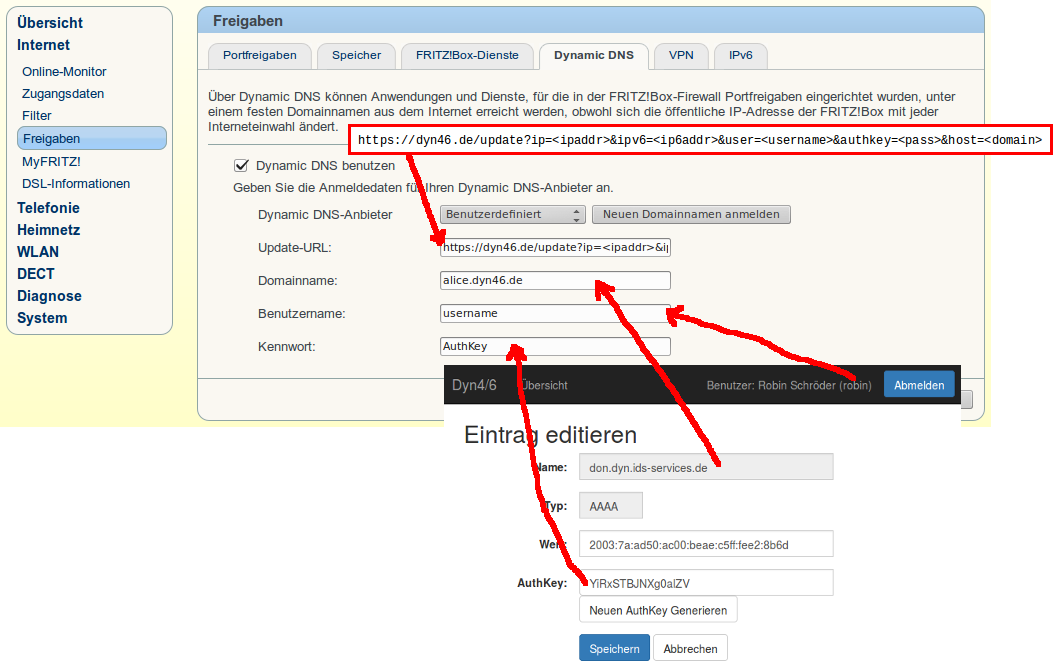The image size is (1053, 672).
Task: Click Neuen Domainnamen anmelden button
Action: [x=691, y=214]
